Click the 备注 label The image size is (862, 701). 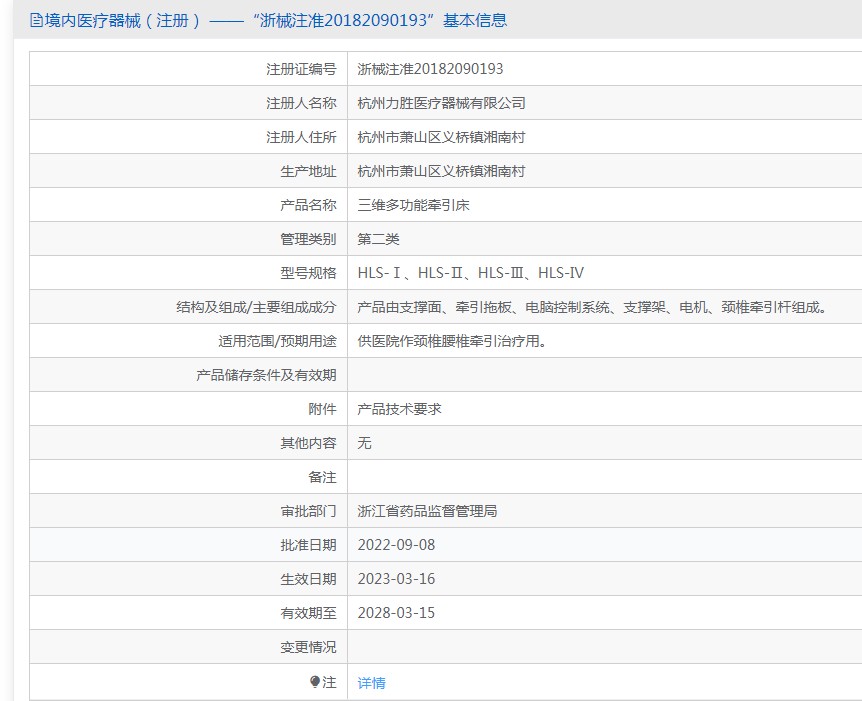pos(322,477)
